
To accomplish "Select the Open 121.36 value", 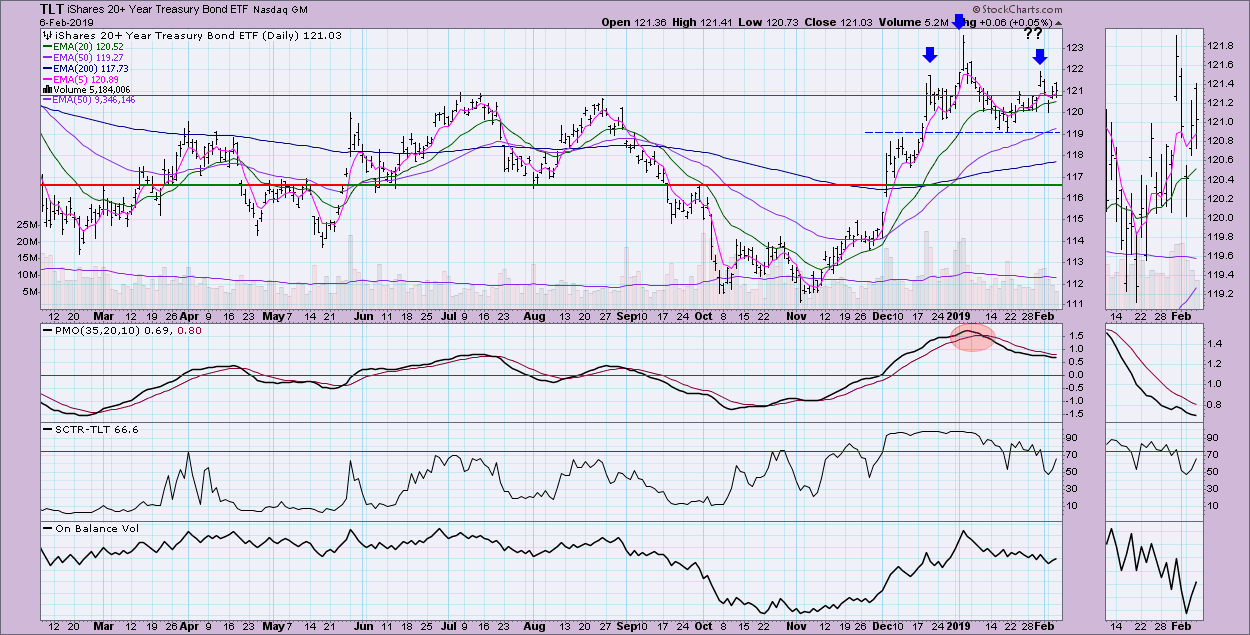I will pos(636,22).
